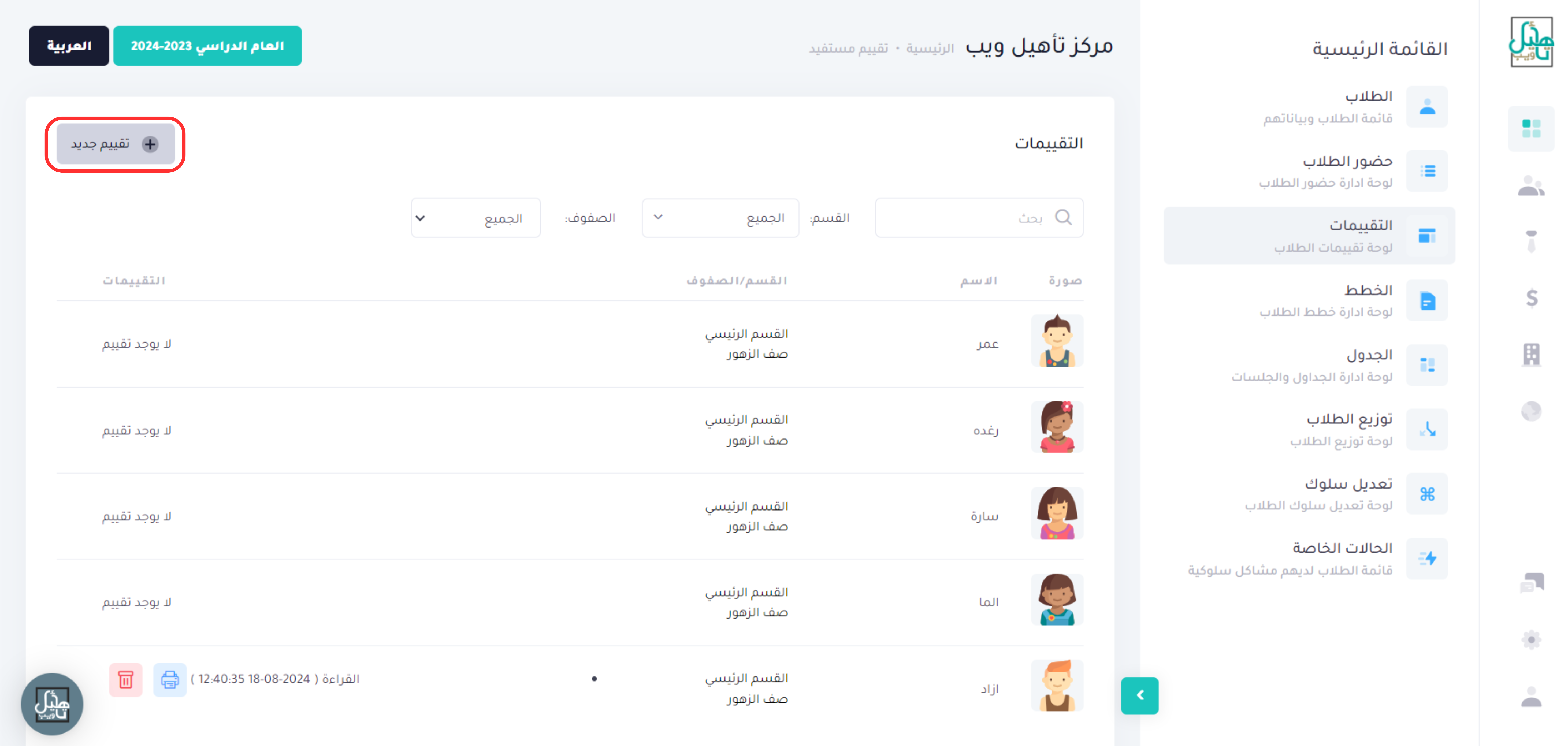Click the users group icon in rail
Image resolution: width=1568 pixels, height=748 pixels.
coord(1531,186)
